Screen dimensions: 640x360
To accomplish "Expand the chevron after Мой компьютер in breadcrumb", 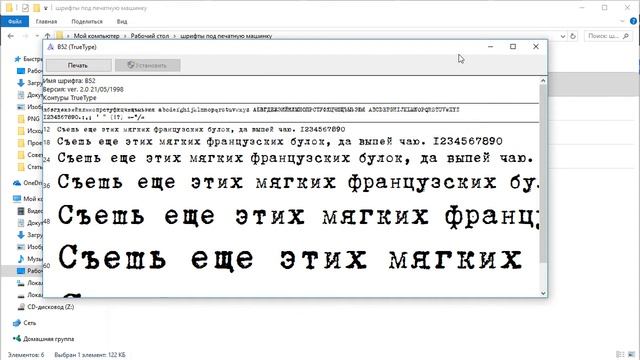I will pyautogui.click(x=125, y=36).
